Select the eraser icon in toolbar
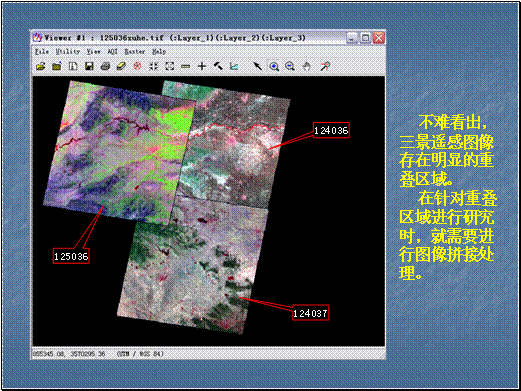This screenshot has width=521, height=391. tap(121, 66)
